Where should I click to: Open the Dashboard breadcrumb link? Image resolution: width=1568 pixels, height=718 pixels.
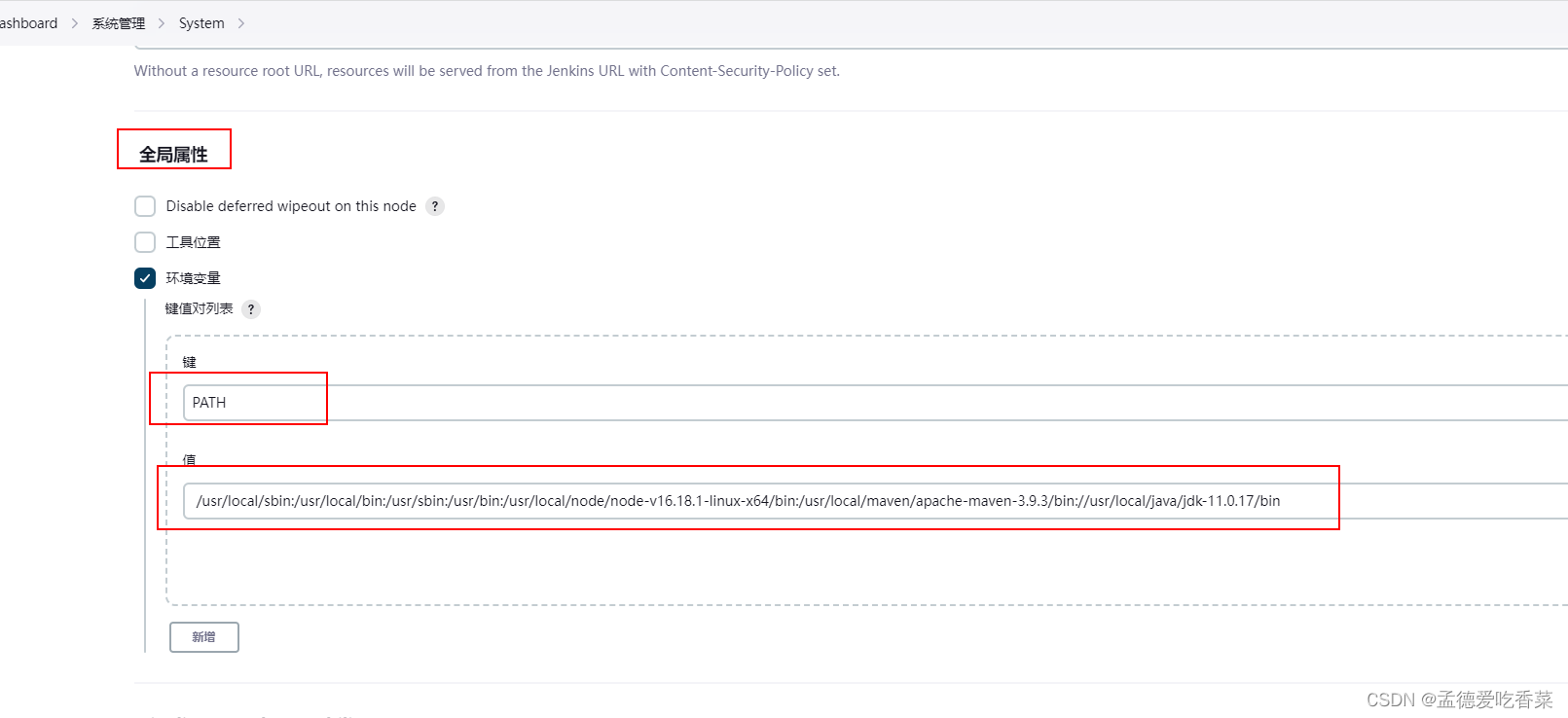click(28, 23)
